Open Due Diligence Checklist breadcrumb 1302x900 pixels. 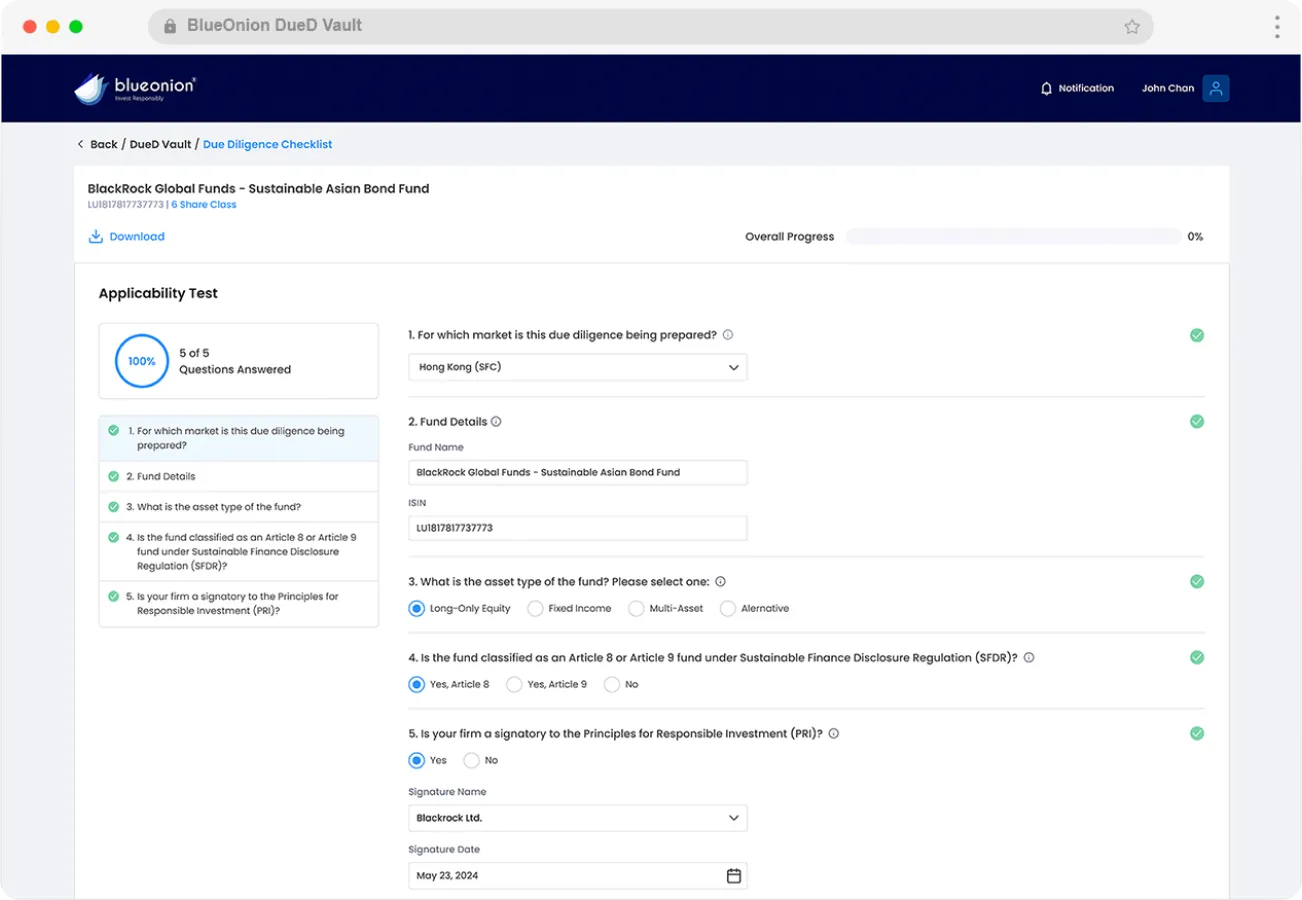(x=268, y=144)
